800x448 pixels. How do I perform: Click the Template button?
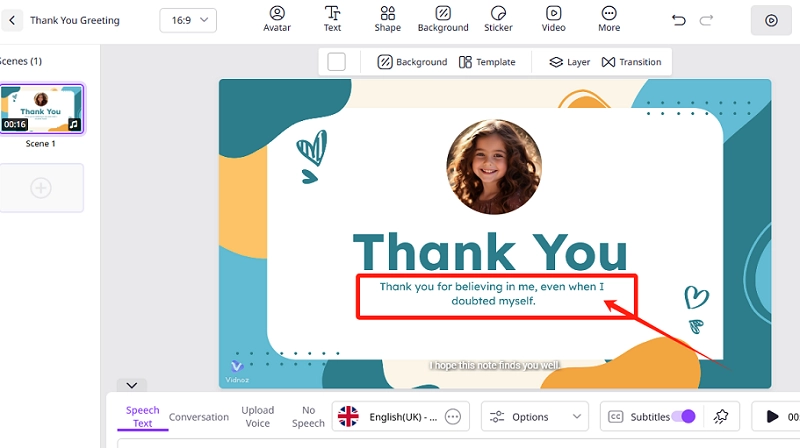487,62
